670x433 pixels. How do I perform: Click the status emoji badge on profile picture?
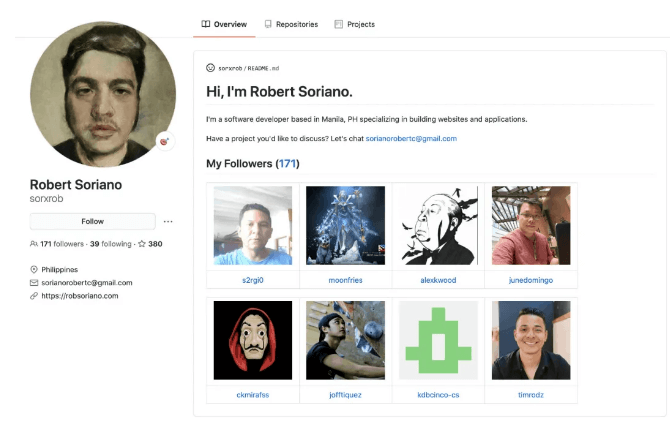pos(165,141)
